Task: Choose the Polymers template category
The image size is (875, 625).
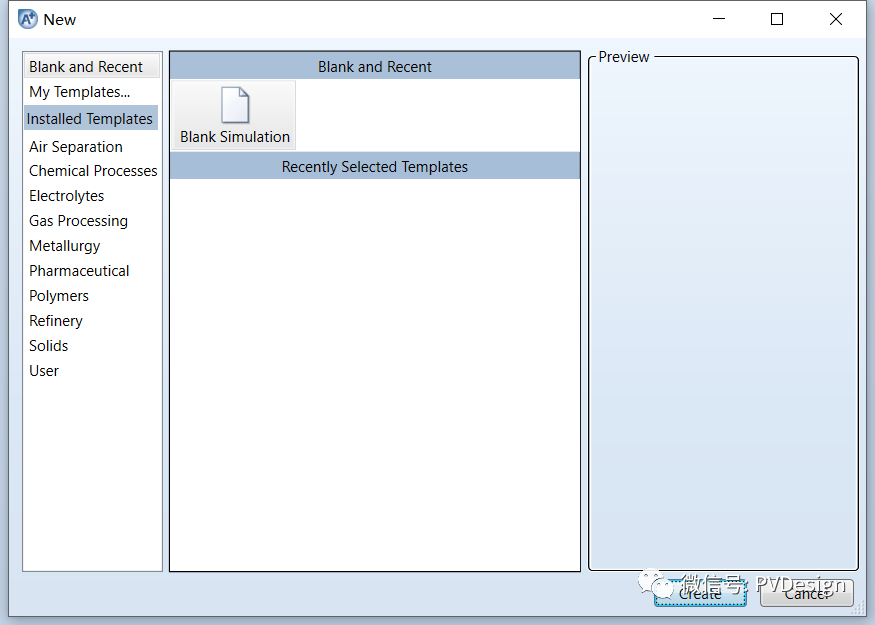Action: tap(59, 296)
